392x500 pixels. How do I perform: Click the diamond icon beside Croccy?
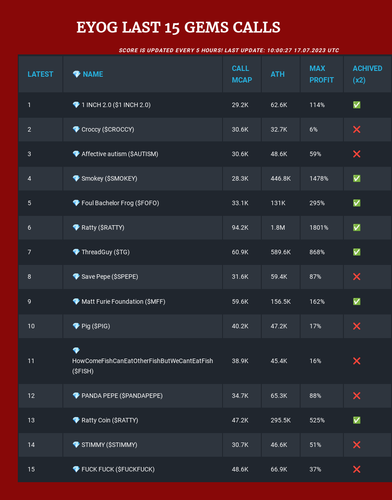[76, 129]
